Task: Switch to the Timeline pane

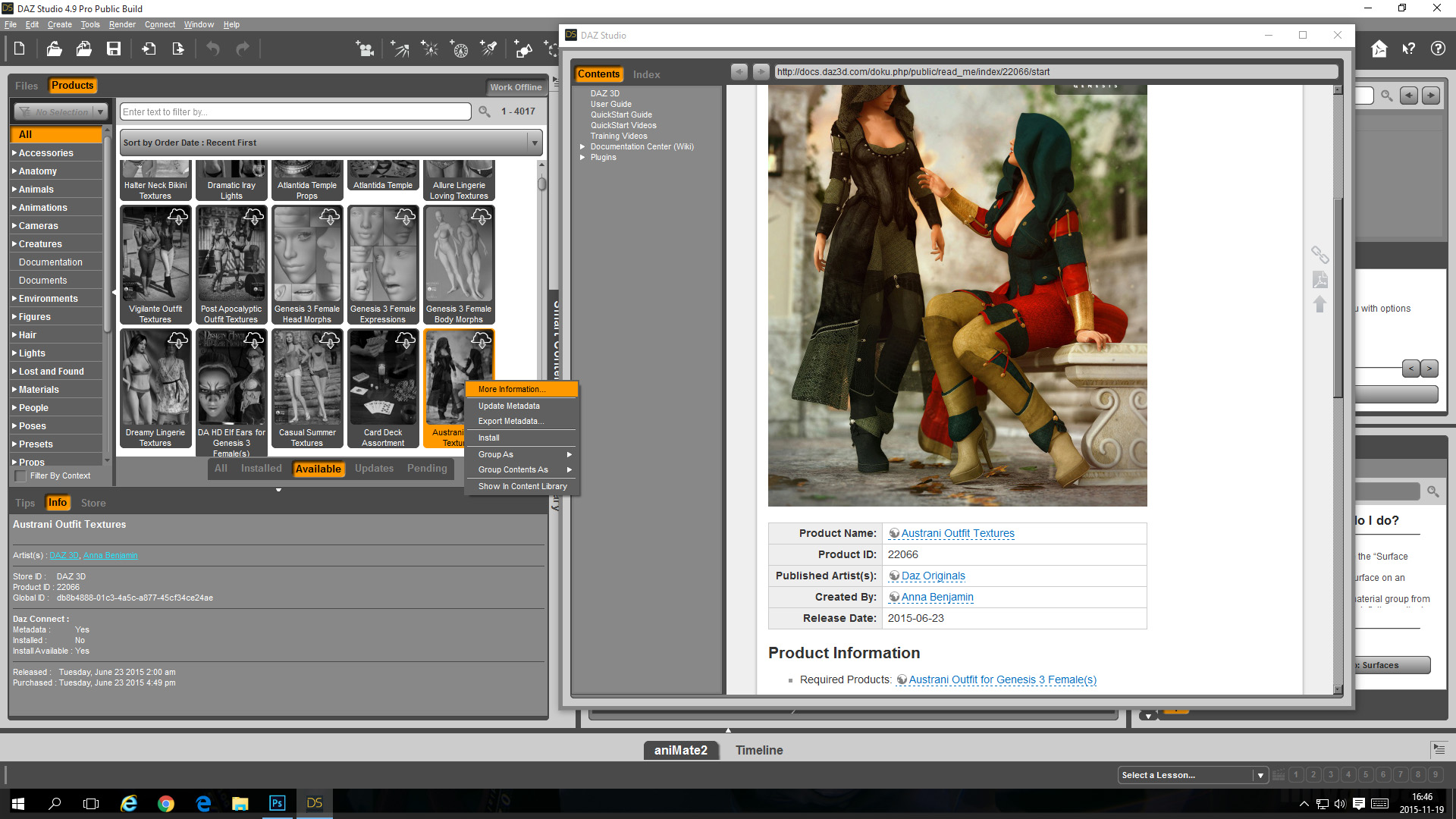Action: pyautogui.click(x=759, y=751)
